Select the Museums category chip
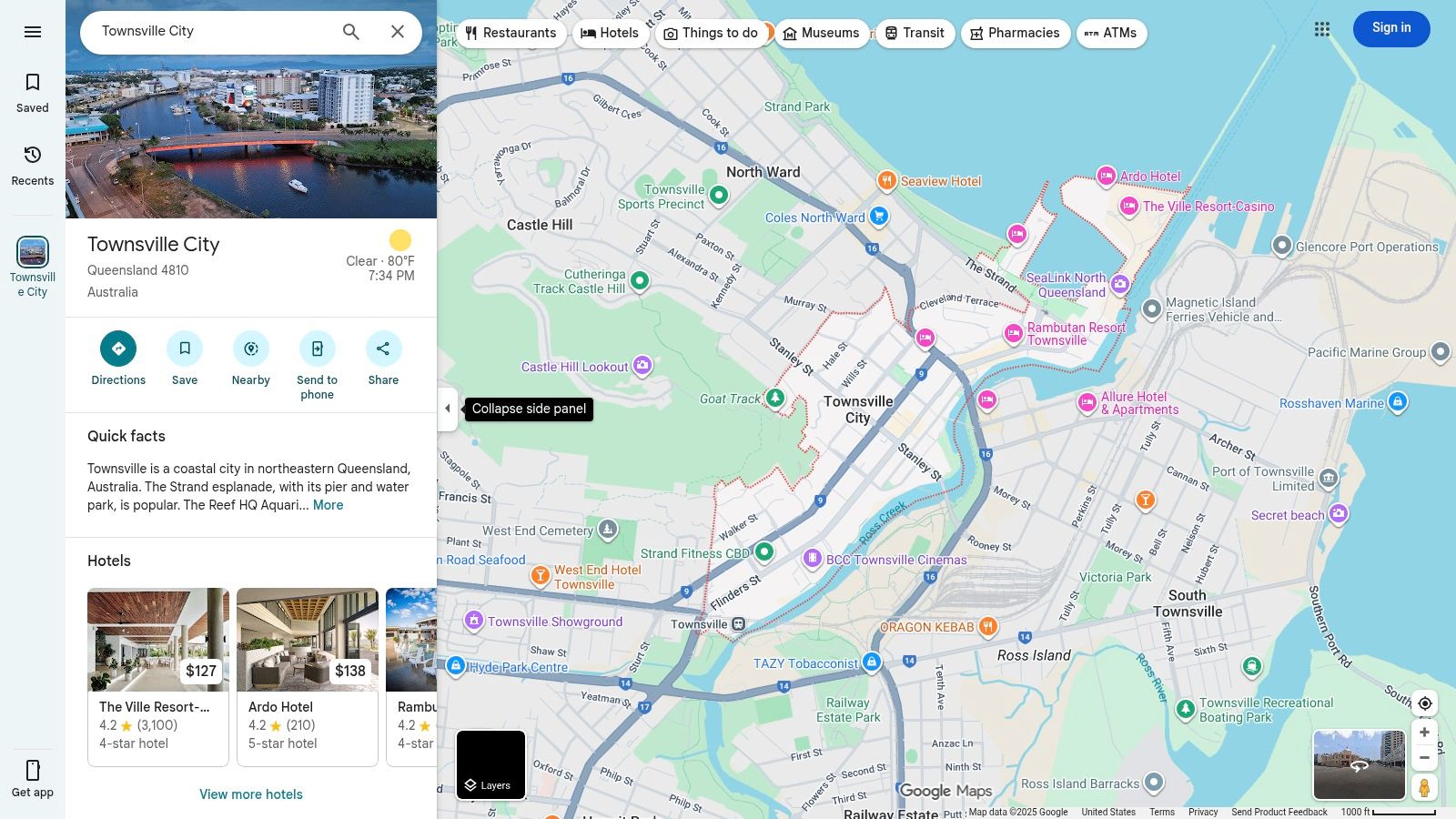Screen dimensions: 1456x819 (822, 33)
